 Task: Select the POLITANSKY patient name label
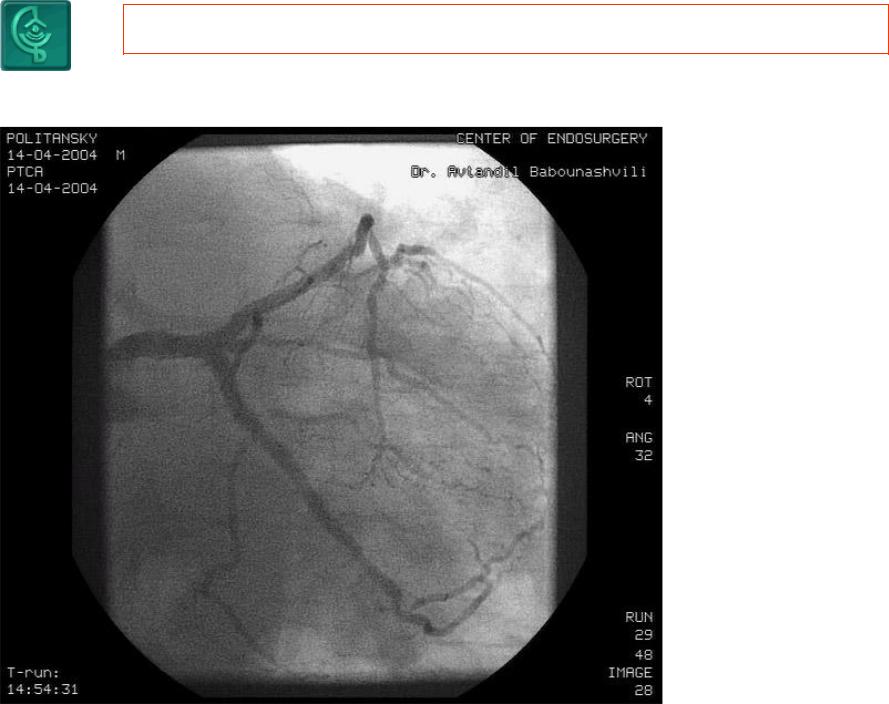pyautogui.click(x=52, y=138)
